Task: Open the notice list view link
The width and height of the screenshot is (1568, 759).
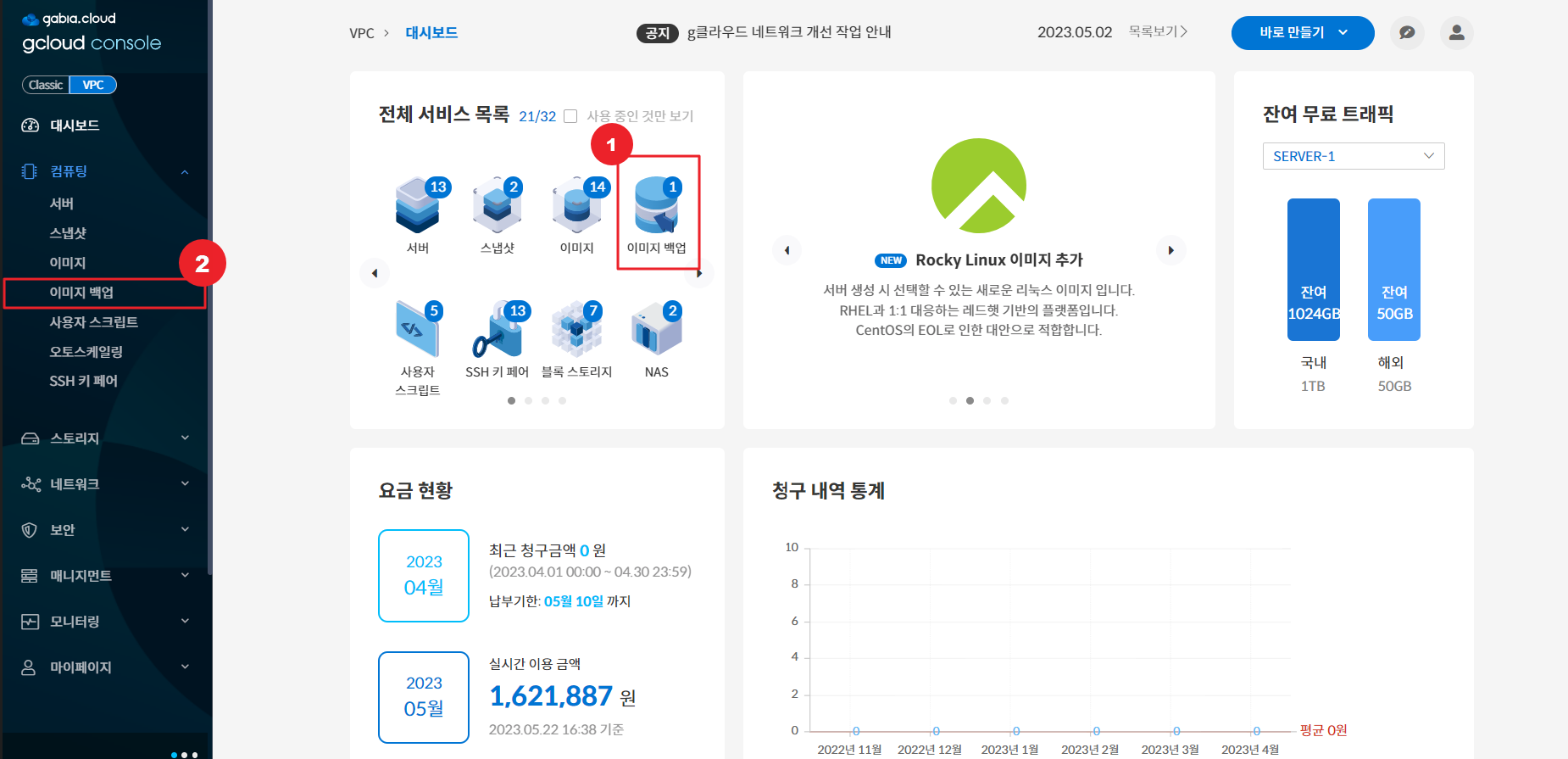Action: click(1158, 31)
